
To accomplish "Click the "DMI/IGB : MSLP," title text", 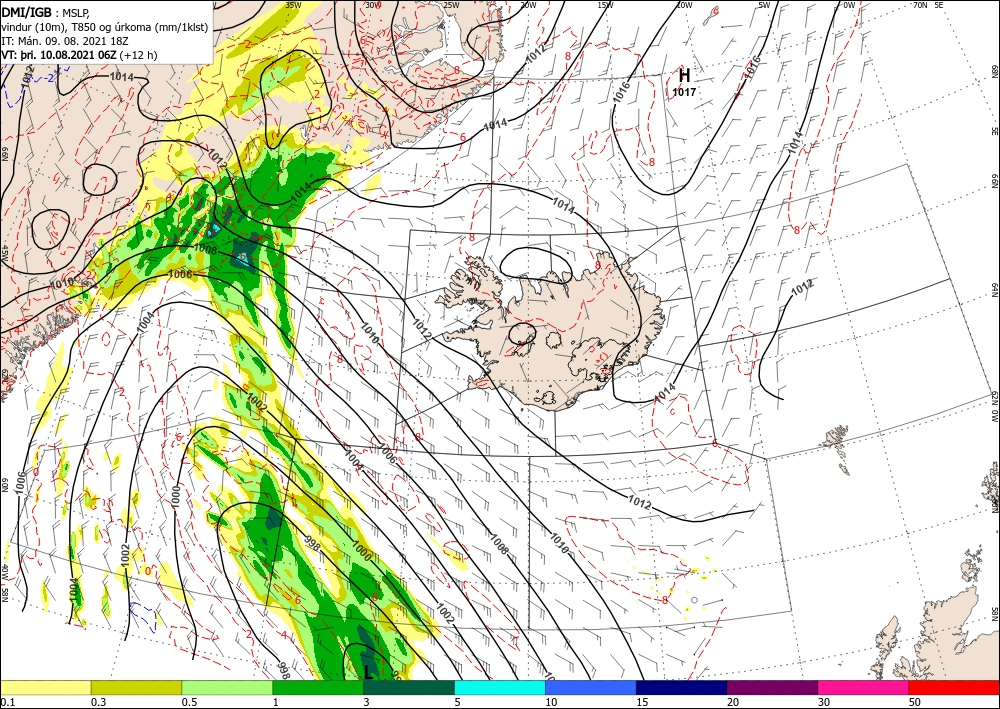I will (46, 12).
